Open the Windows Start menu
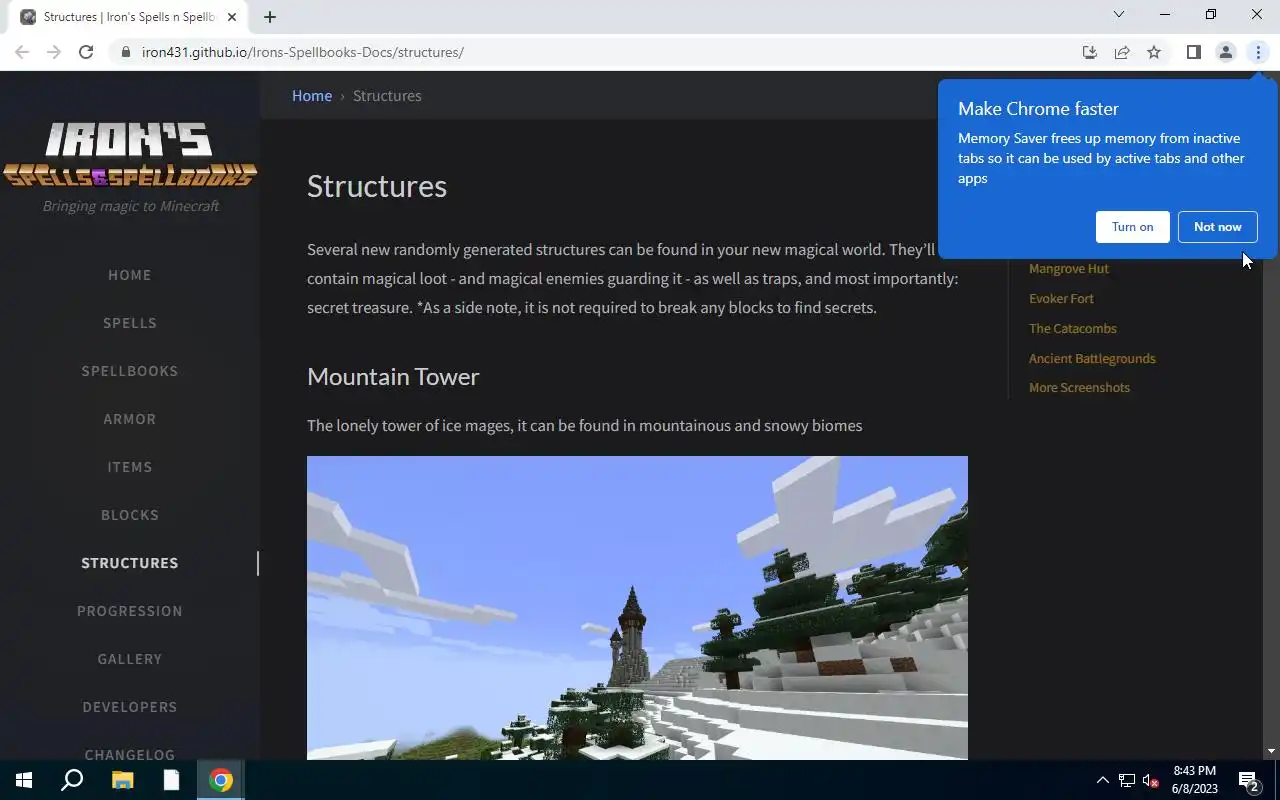Screen dimensions: 1280x800 click(24, 780)
